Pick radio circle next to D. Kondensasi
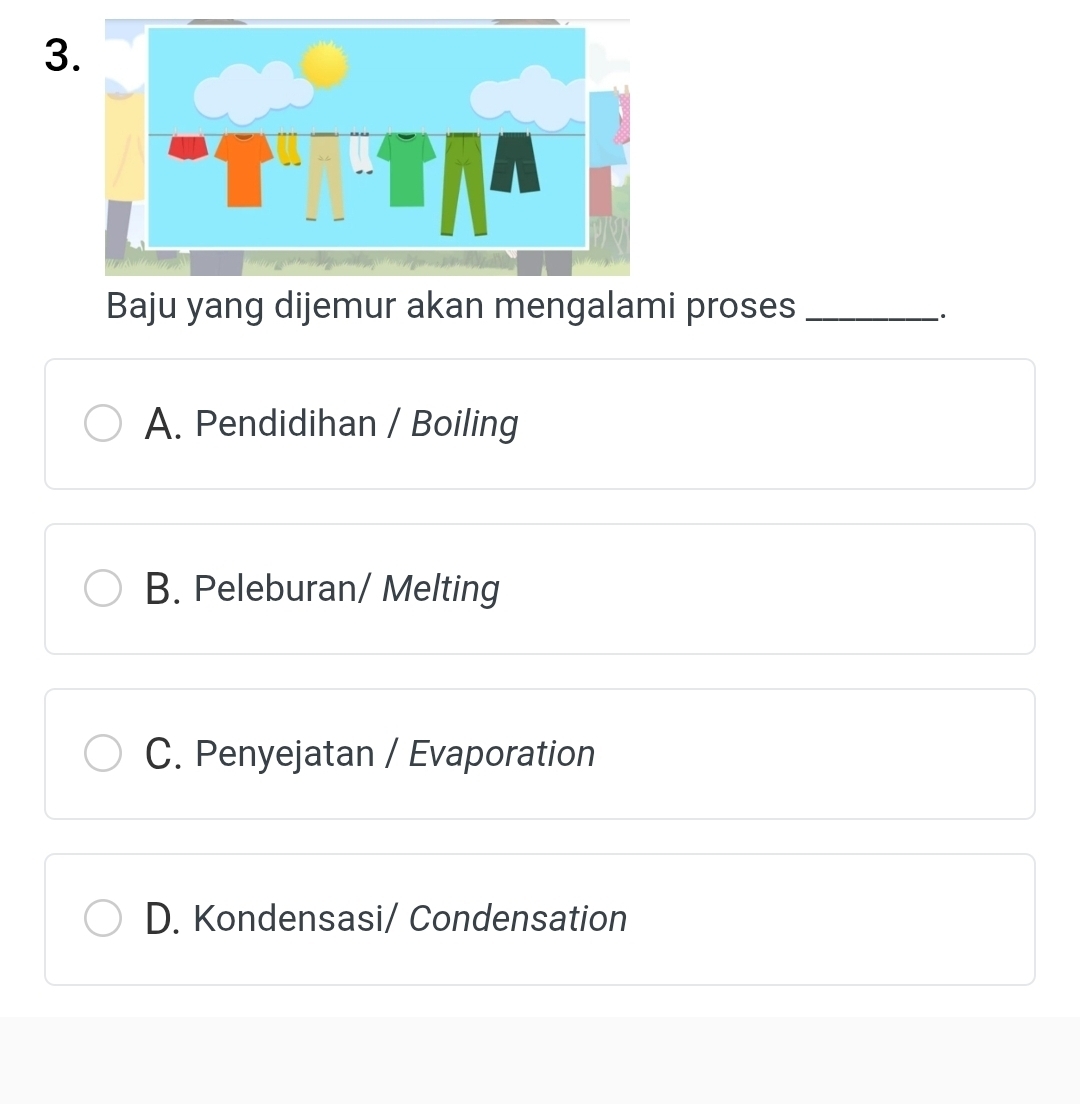 click(103, 919)
